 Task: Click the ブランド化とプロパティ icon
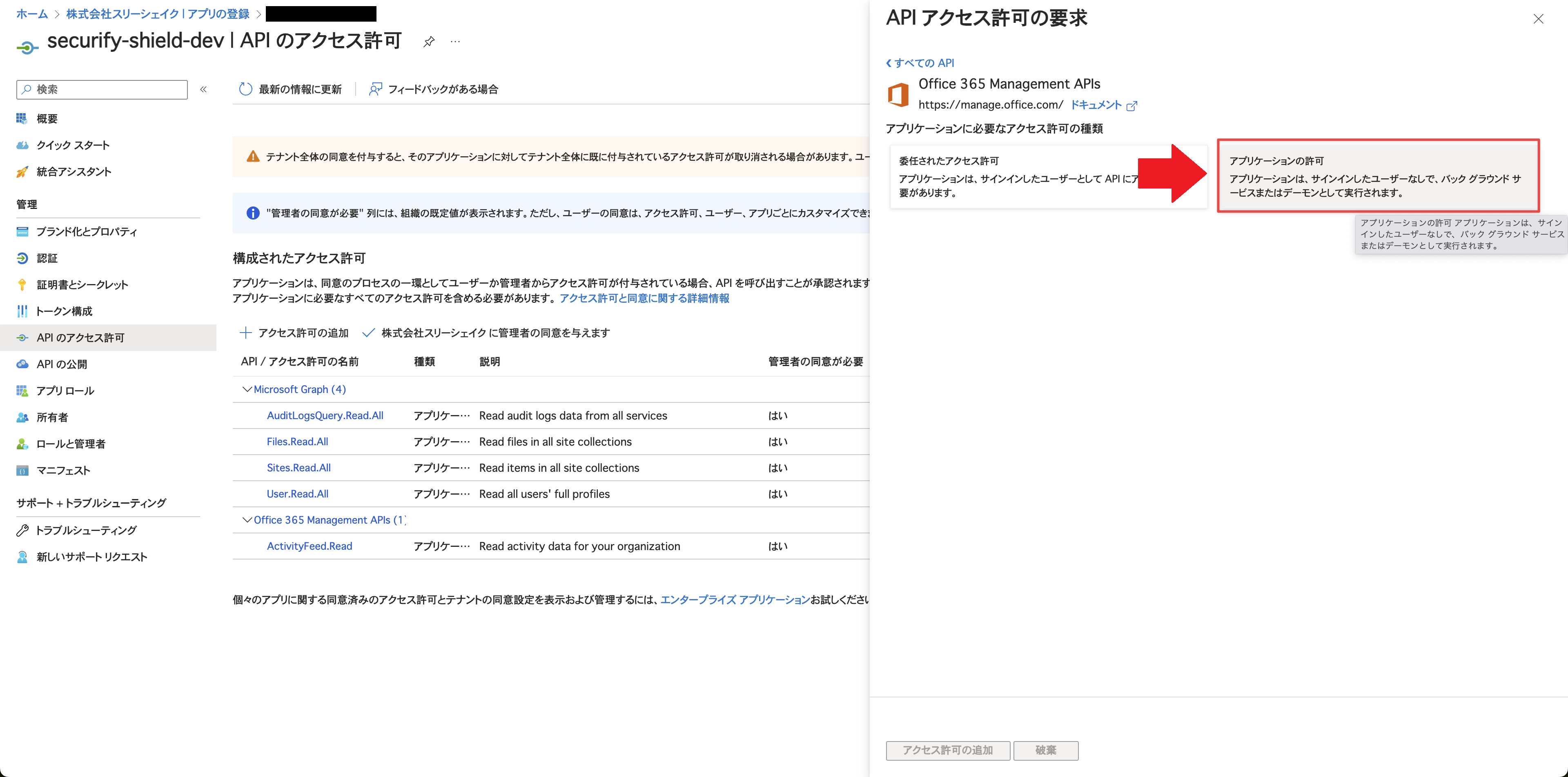pos(22,231)
